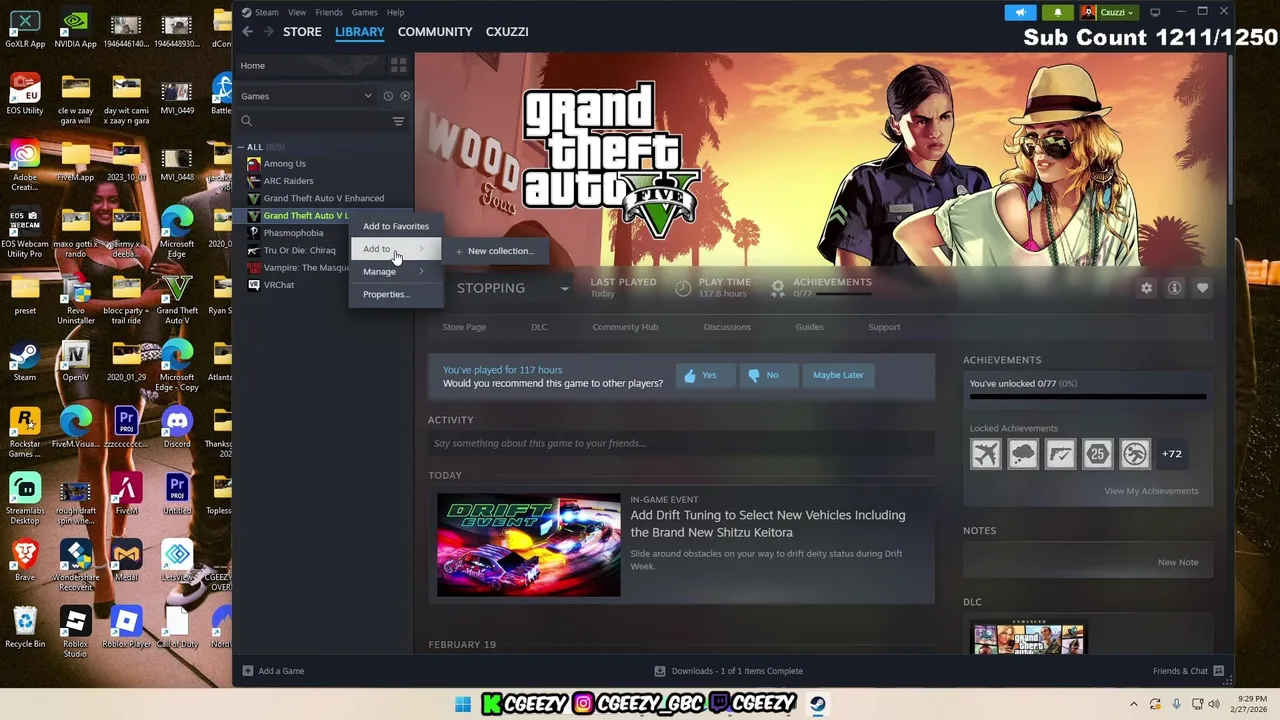Go back with Steam's back arrow

click(247, 32)
